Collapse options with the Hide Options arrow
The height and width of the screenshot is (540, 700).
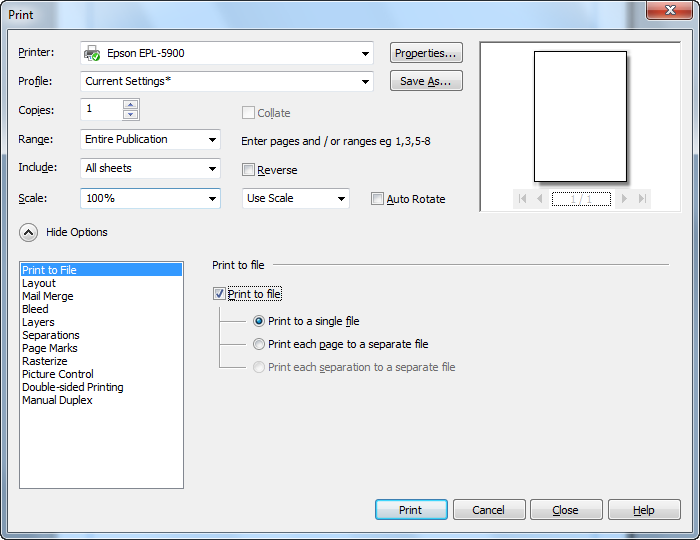click(x=28, y=233)
